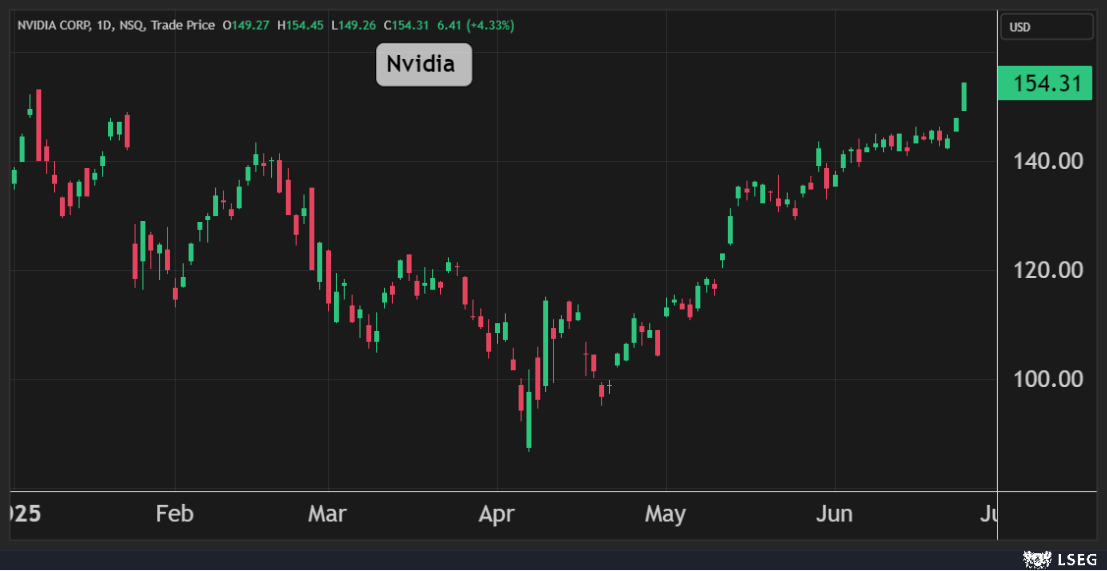Select the Apr marker on time axis

[496, 515]
